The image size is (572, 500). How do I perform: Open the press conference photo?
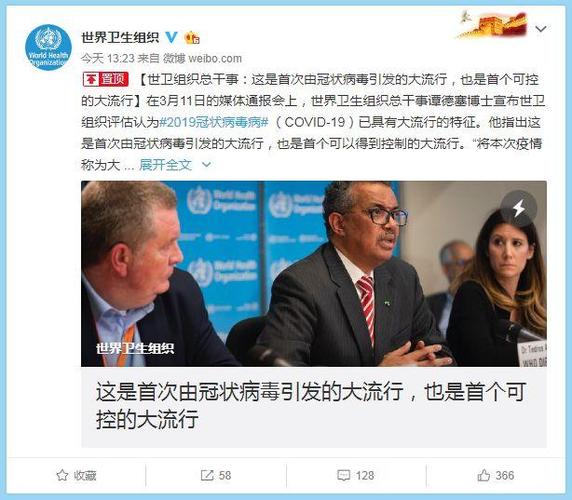tap(314, 274)
